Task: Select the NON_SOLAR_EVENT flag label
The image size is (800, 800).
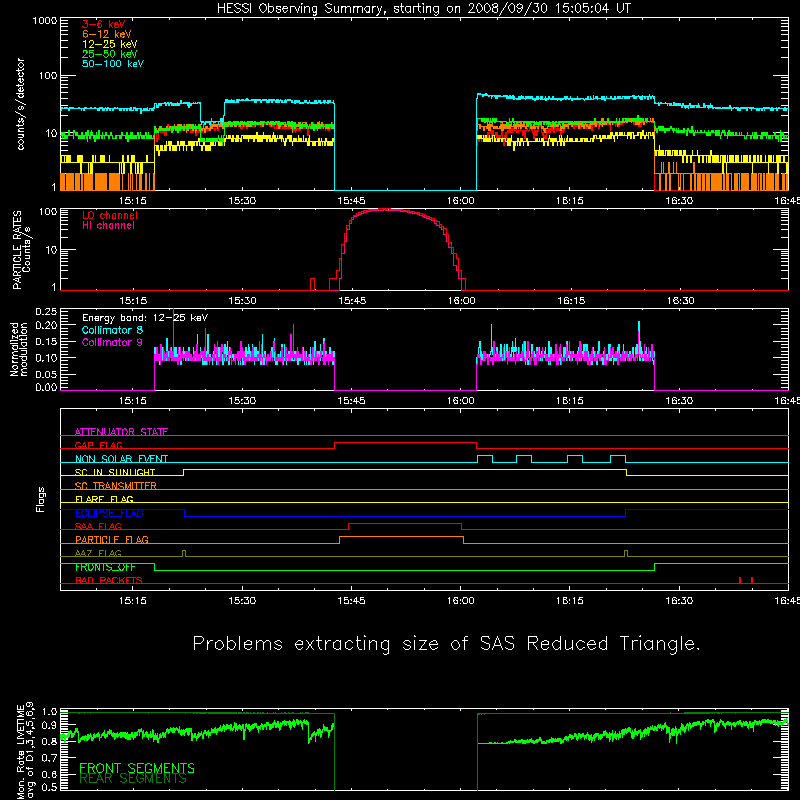Action: point(121,459)
